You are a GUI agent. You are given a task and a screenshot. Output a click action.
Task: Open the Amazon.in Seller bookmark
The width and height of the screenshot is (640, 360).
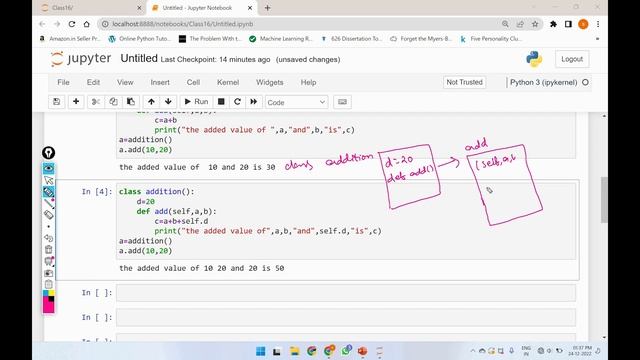70,39
